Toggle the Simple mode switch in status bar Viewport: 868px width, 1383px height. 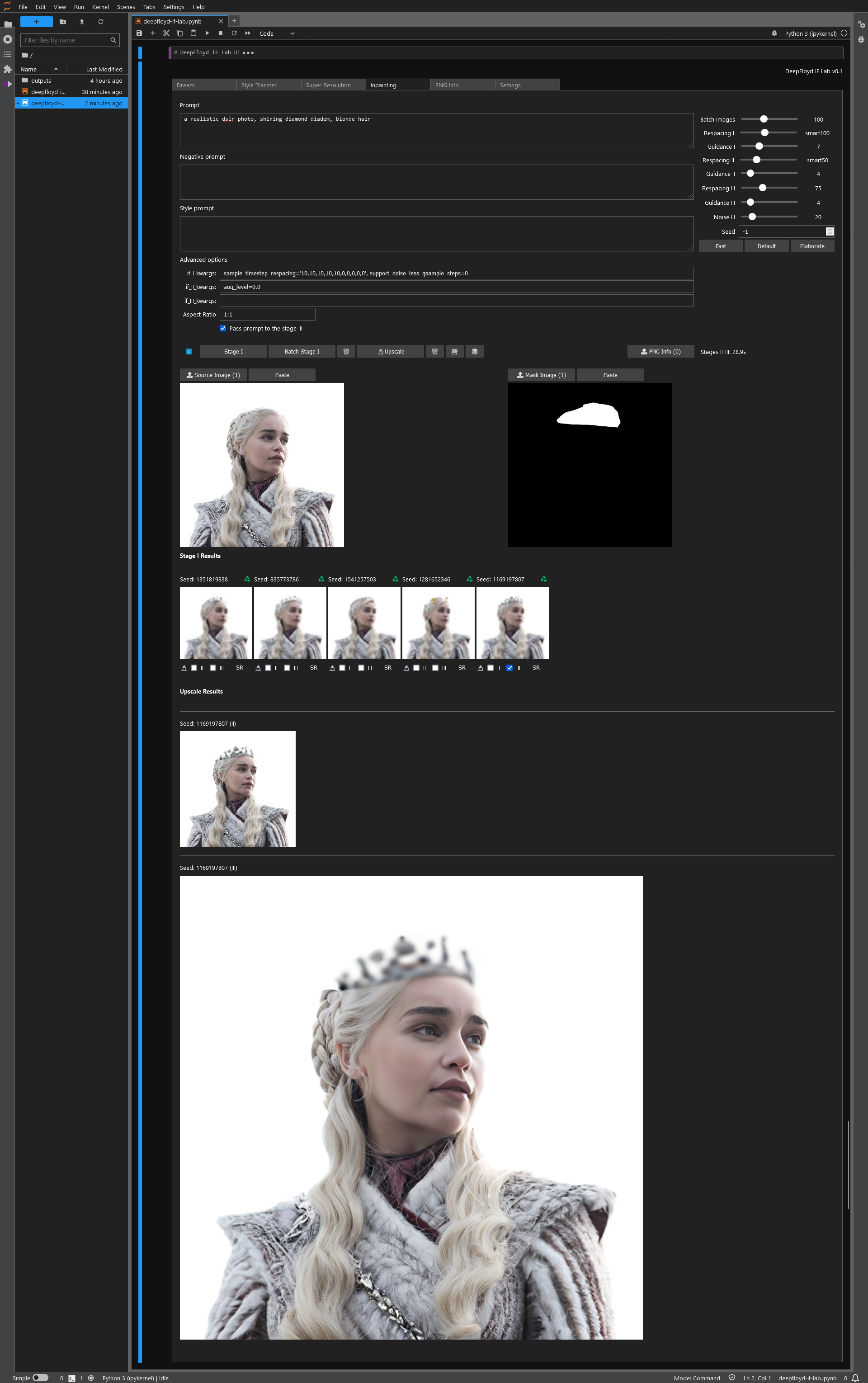[40, 1377]
